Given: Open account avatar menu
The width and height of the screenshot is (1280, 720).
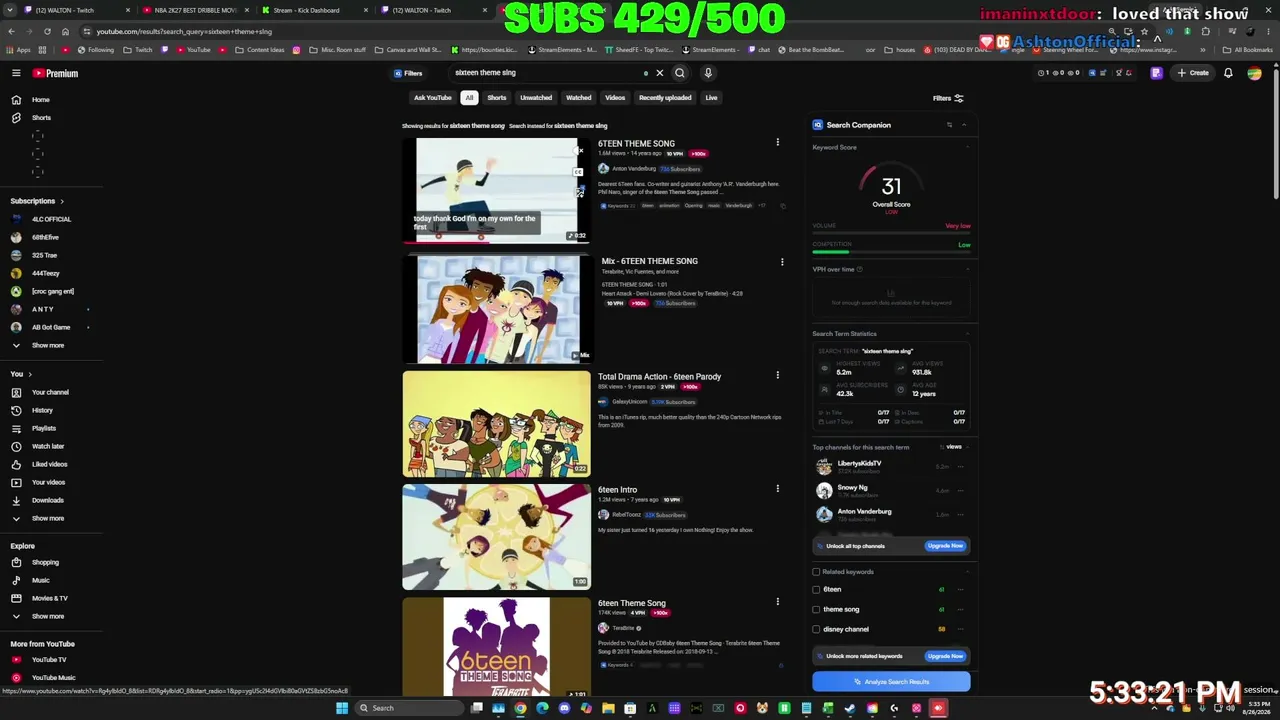Looking at the screenshot, I should coord(1254,73).
